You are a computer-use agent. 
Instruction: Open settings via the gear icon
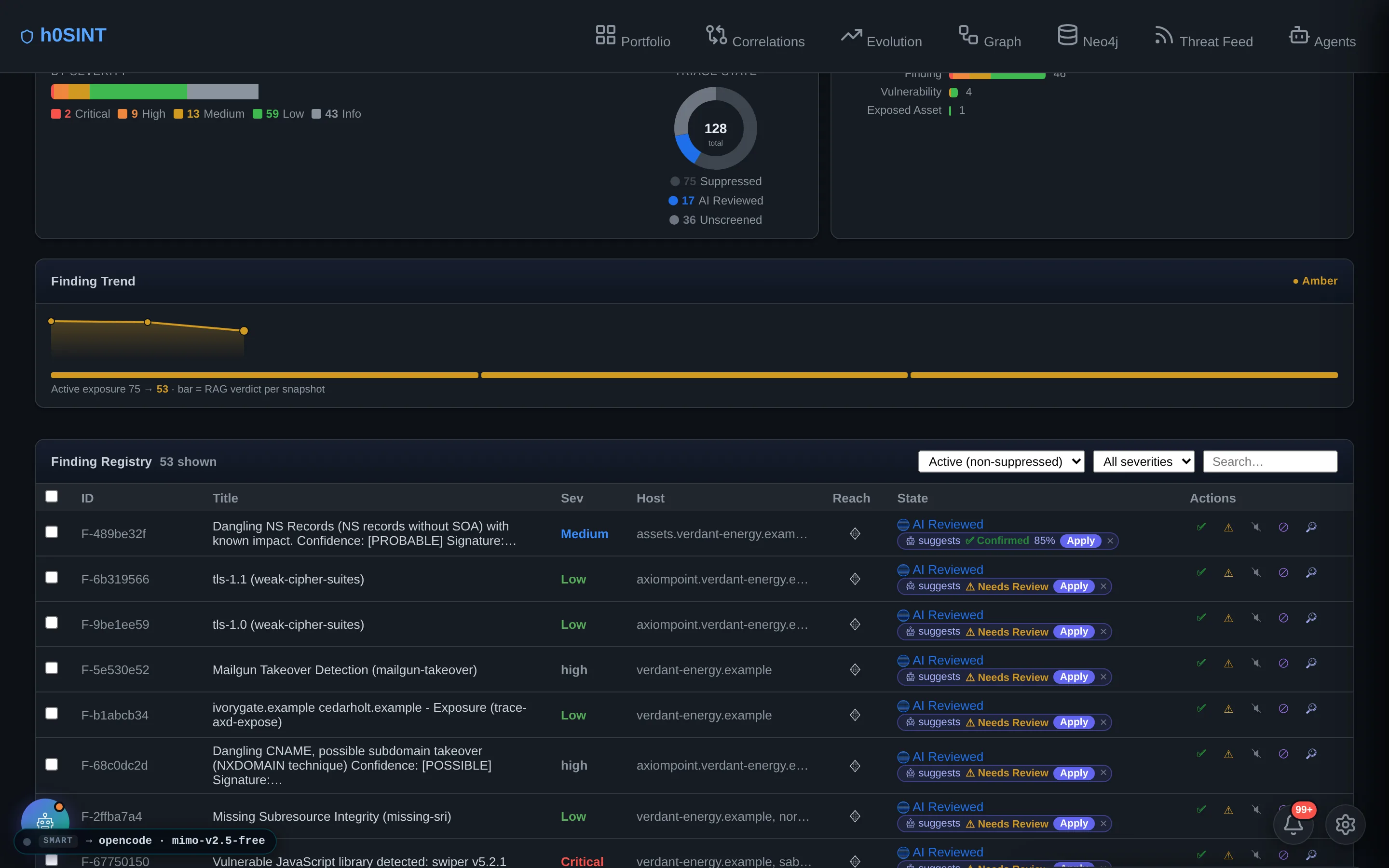1346,825
